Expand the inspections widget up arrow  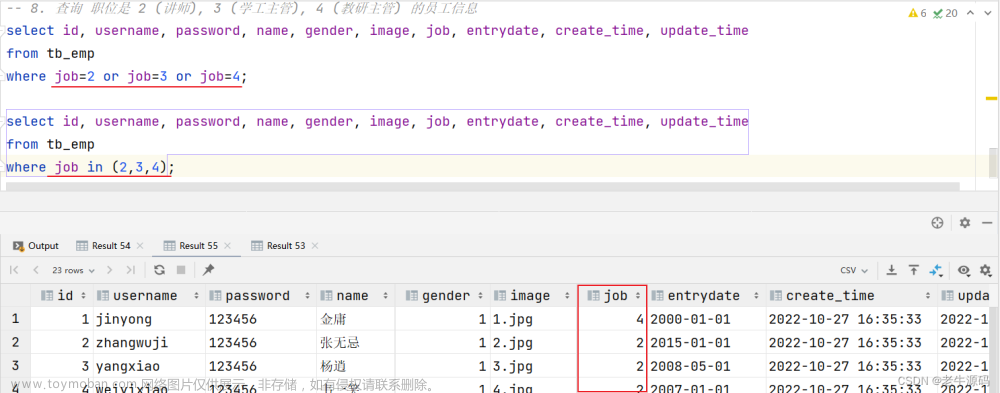point(970,13)
